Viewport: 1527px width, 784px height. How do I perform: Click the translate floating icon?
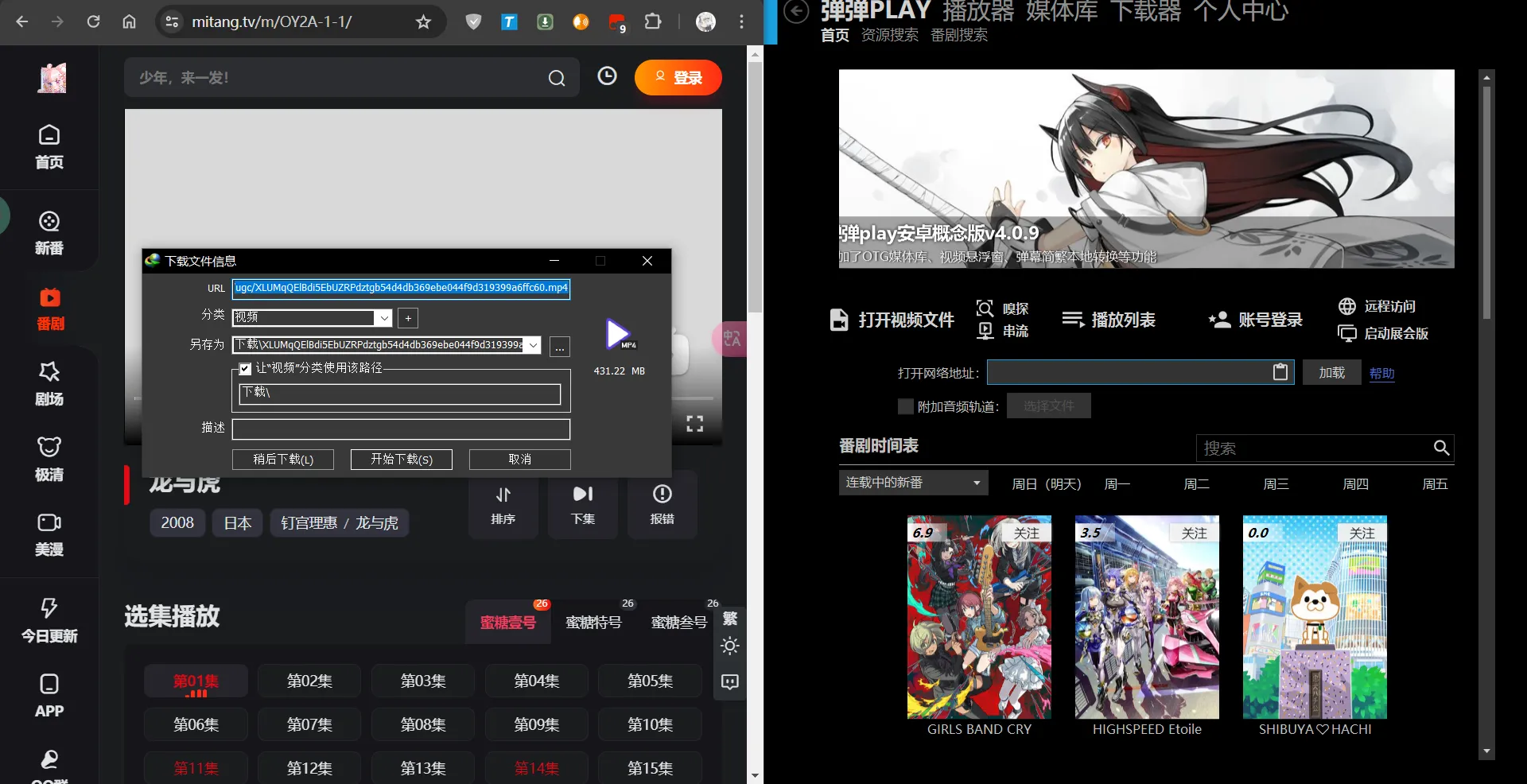point(731,339)
